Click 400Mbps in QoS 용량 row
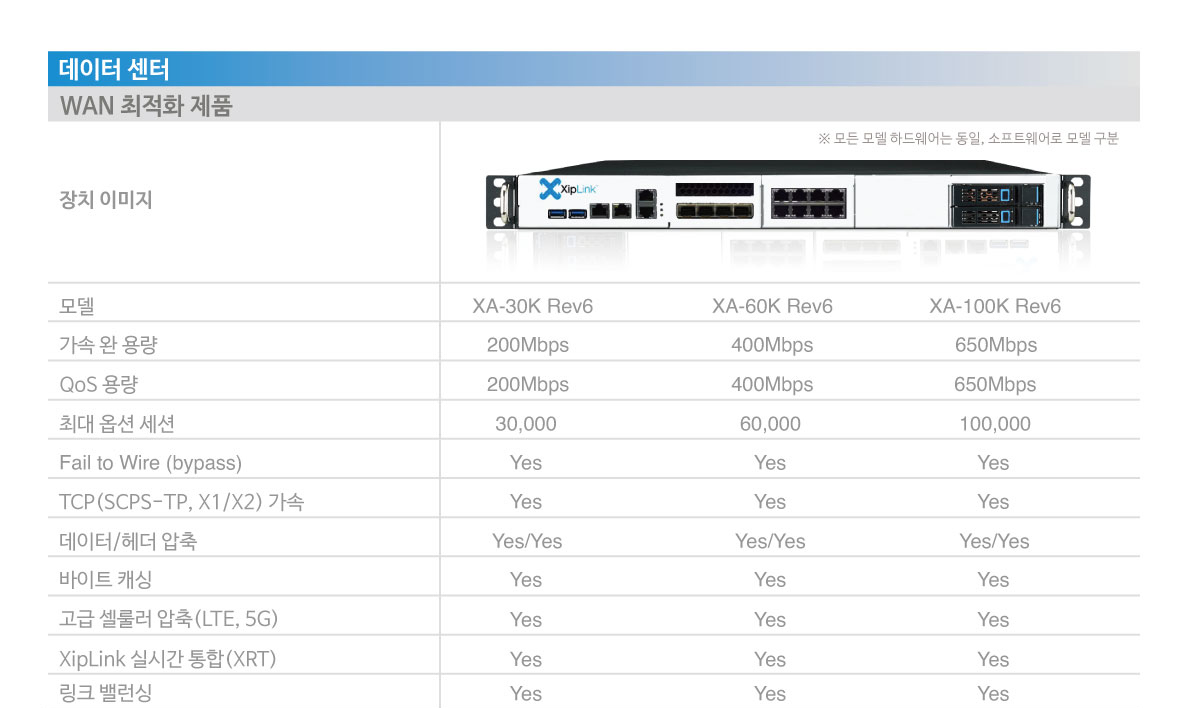 point(772,385)
